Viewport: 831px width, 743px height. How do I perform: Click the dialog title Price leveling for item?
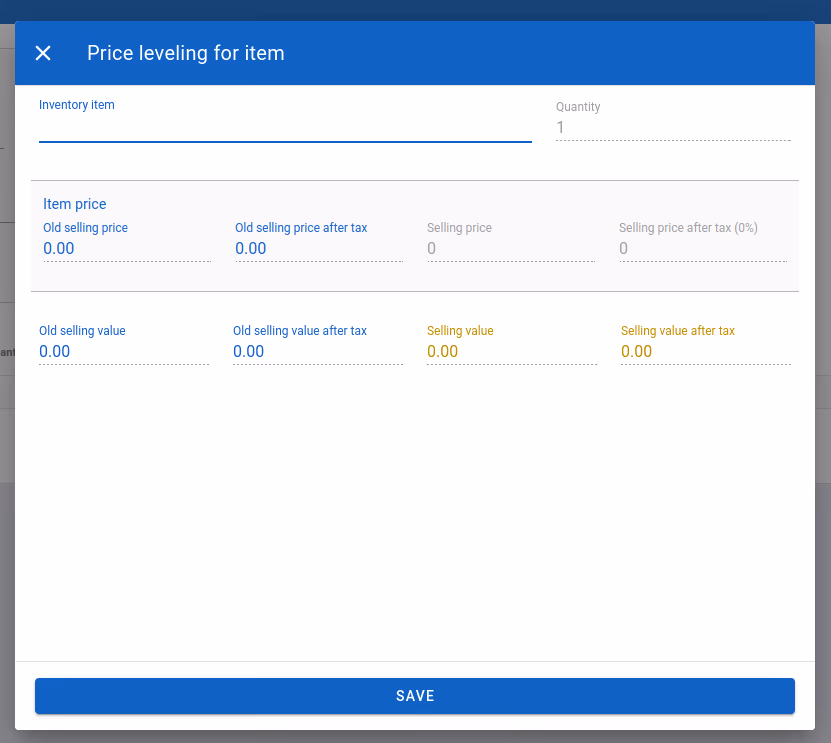(x=185, y=53)
